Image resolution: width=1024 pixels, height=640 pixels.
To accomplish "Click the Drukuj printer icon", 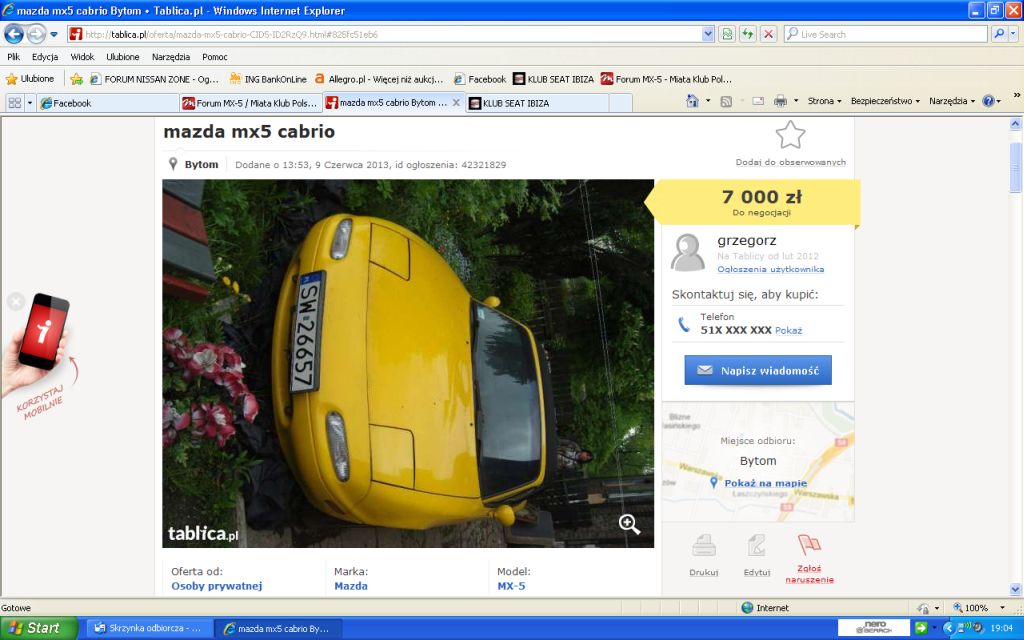I will pos(704,545).
